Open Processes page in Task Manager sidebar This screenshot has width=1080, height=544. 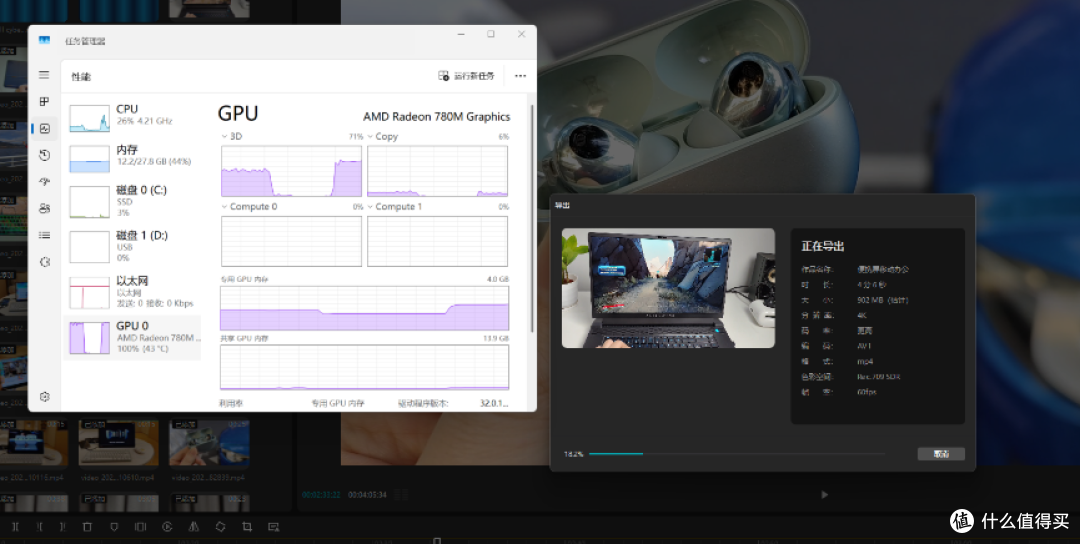44,102
